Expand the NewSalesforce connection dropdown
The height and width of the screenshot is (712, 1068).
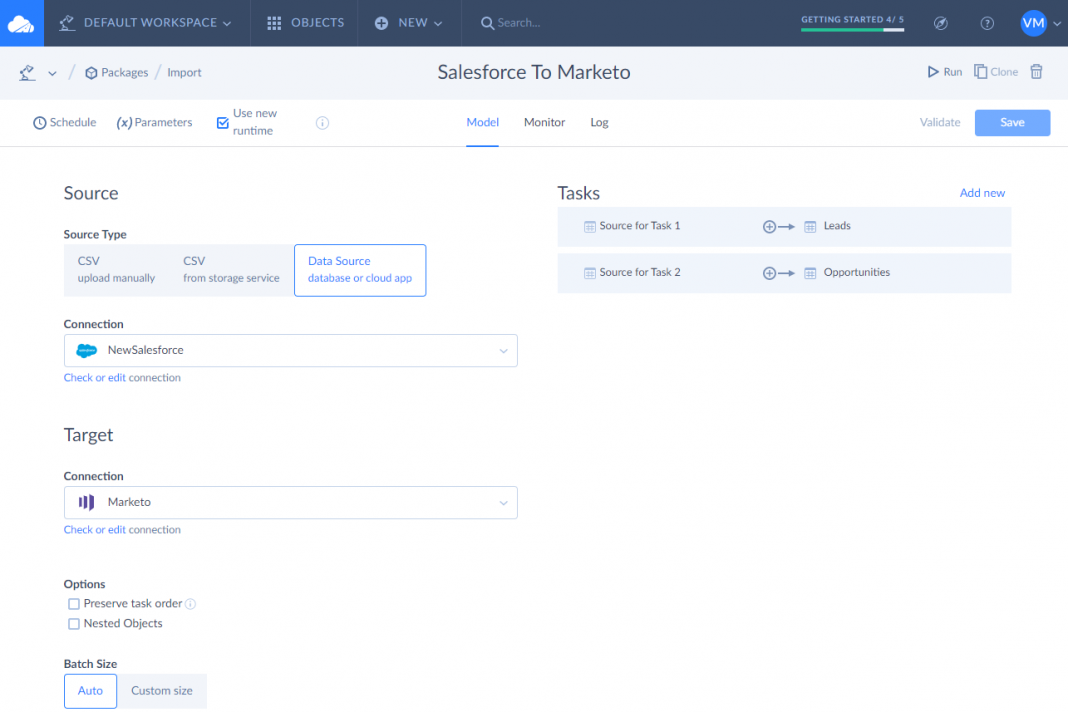coord(504,351)
